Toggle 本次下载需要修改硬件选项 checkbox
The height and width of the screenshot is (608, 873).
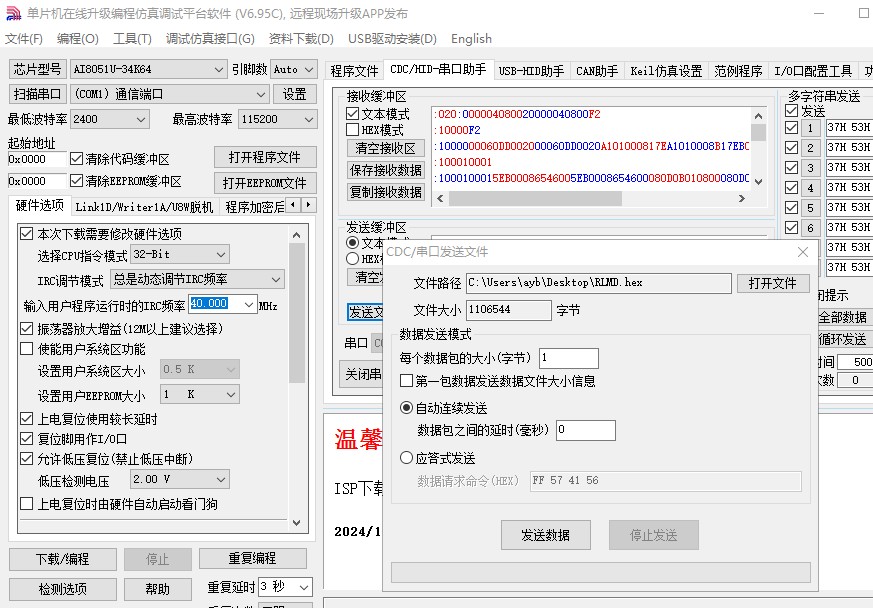pos(26,233)
